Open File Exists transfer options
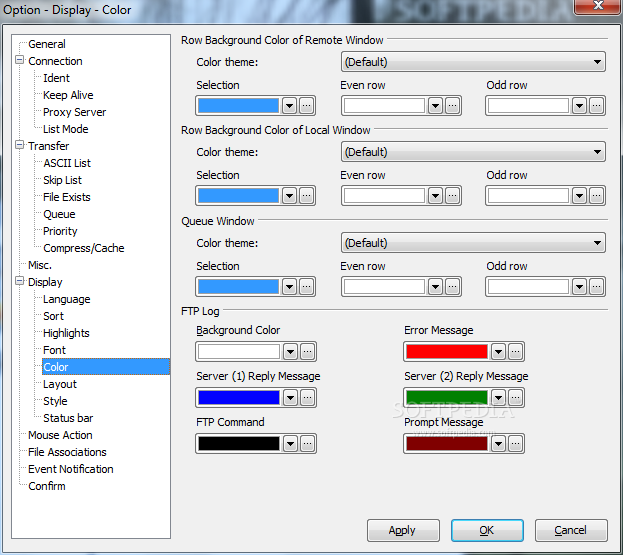The image size is (623, 555). pos(67,197)
